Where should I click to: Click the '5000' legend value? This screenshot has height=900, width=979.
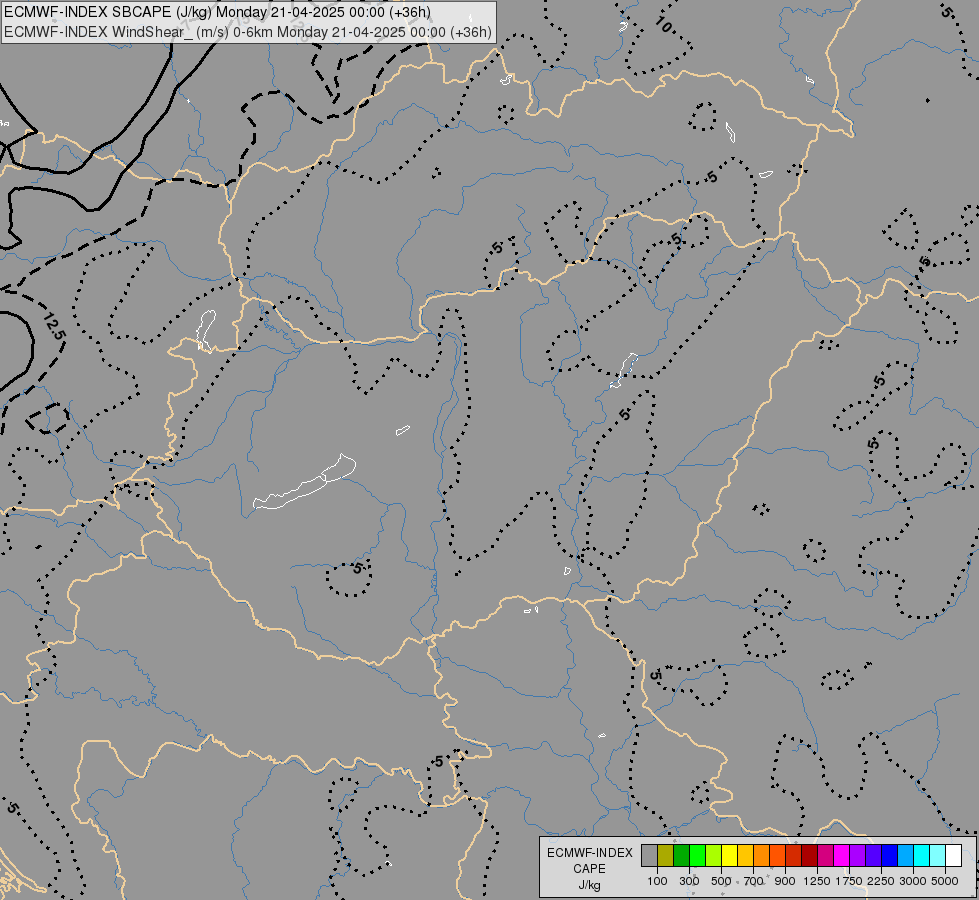coord(945,881)
